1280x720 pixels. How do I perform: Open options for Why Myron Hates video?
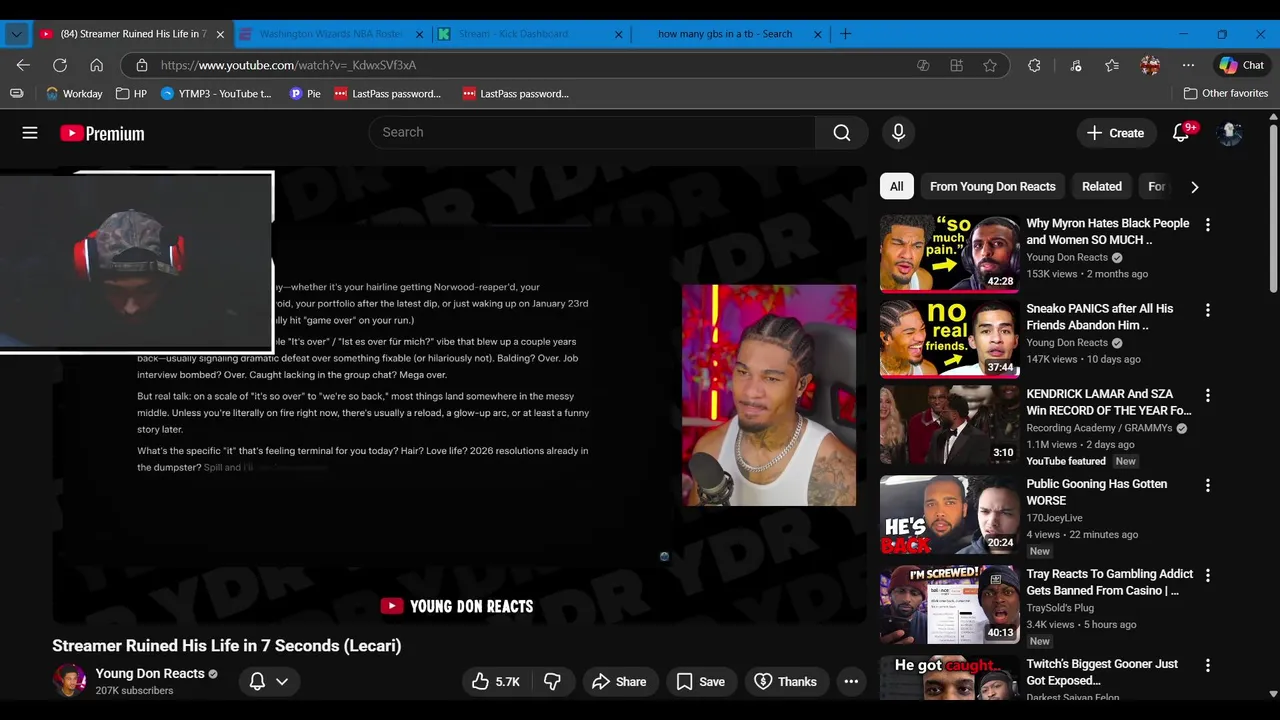tap(1207, 225)
